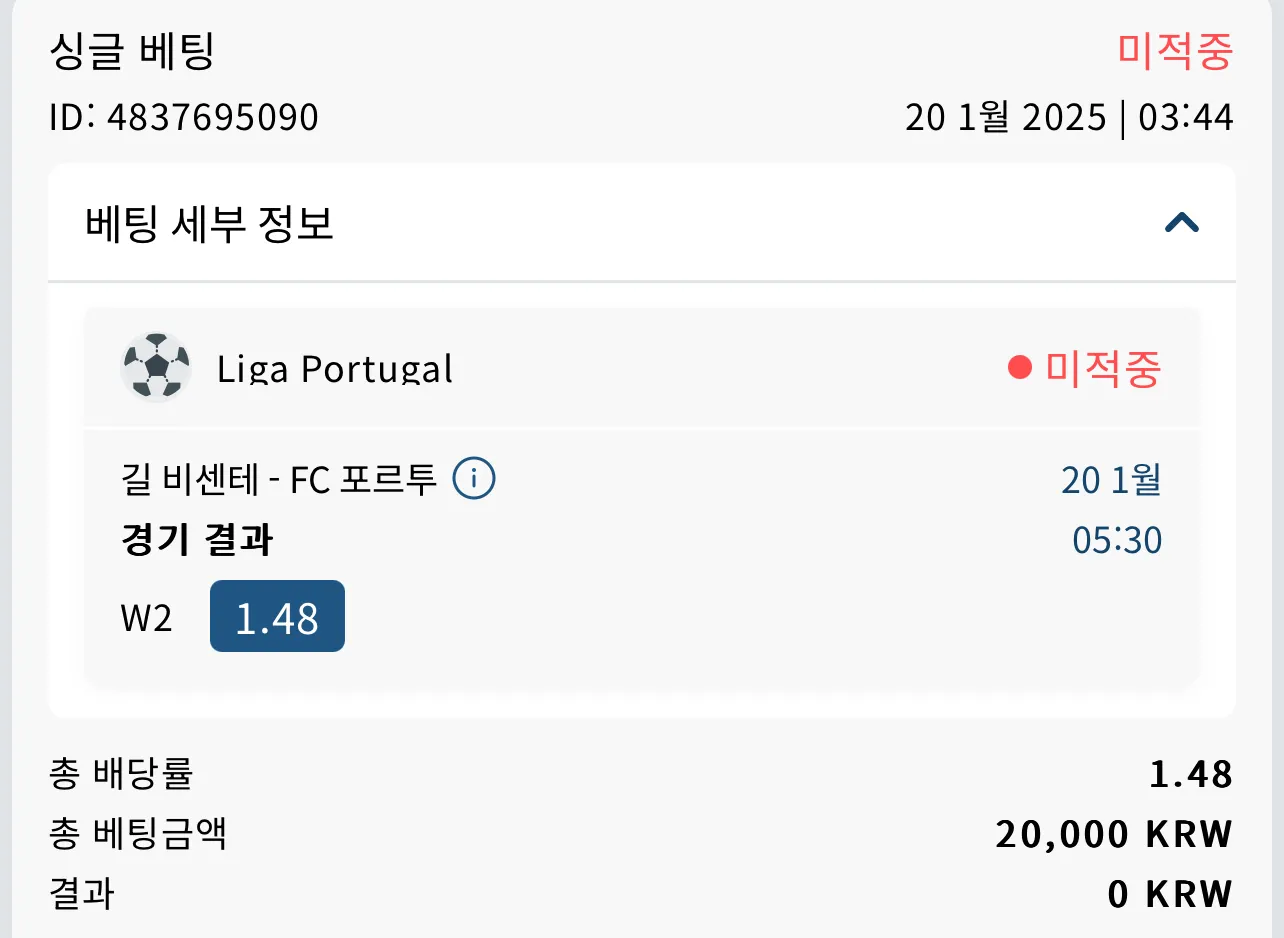Select the 1.48 odds badge
The width and height of the screenshot is (1284, 938).
pos(277,616)
